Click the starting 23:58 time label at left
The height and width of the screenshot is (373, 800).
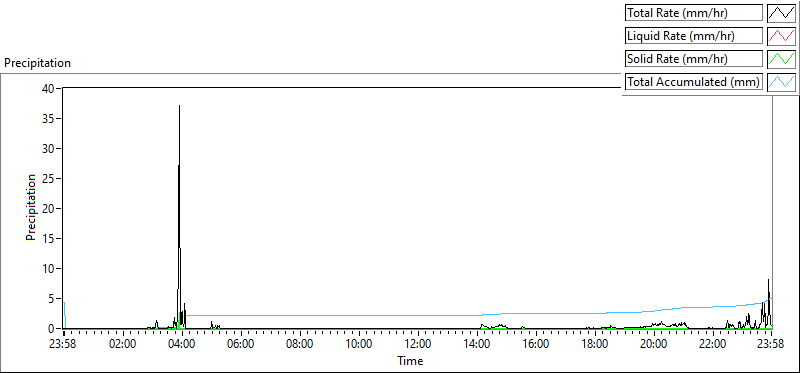(x=64, y=343)
